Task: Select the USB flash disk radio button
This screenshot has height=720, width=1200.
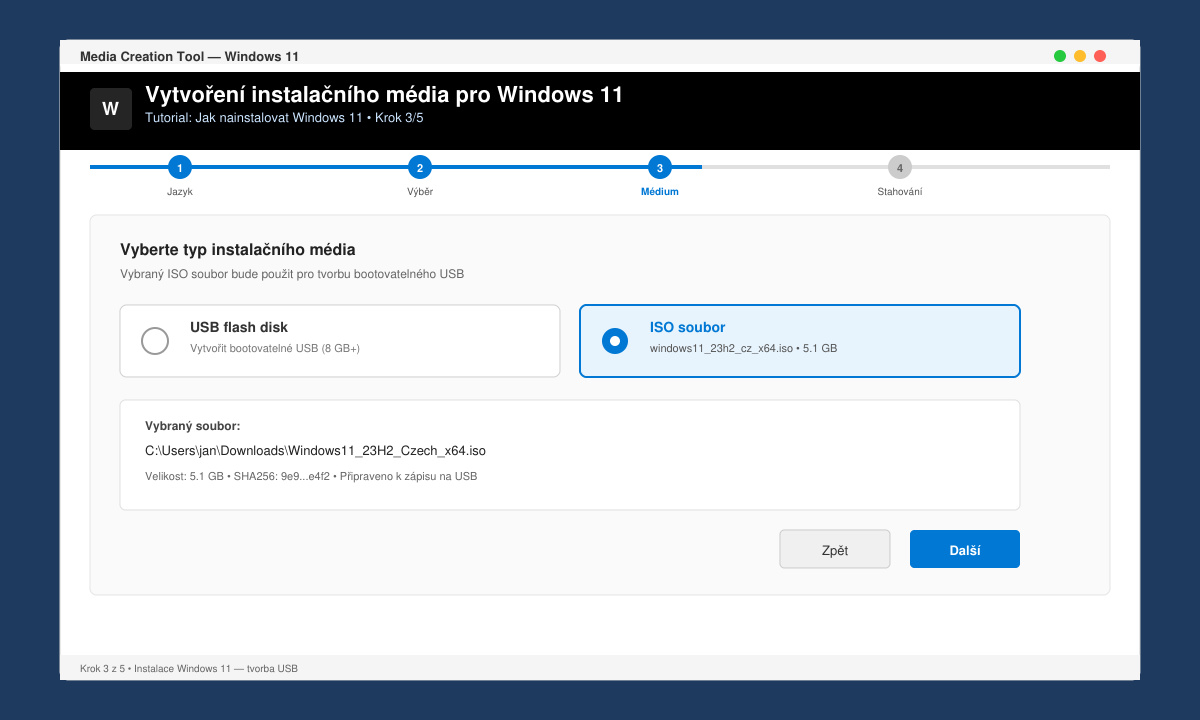Action: 155,341
